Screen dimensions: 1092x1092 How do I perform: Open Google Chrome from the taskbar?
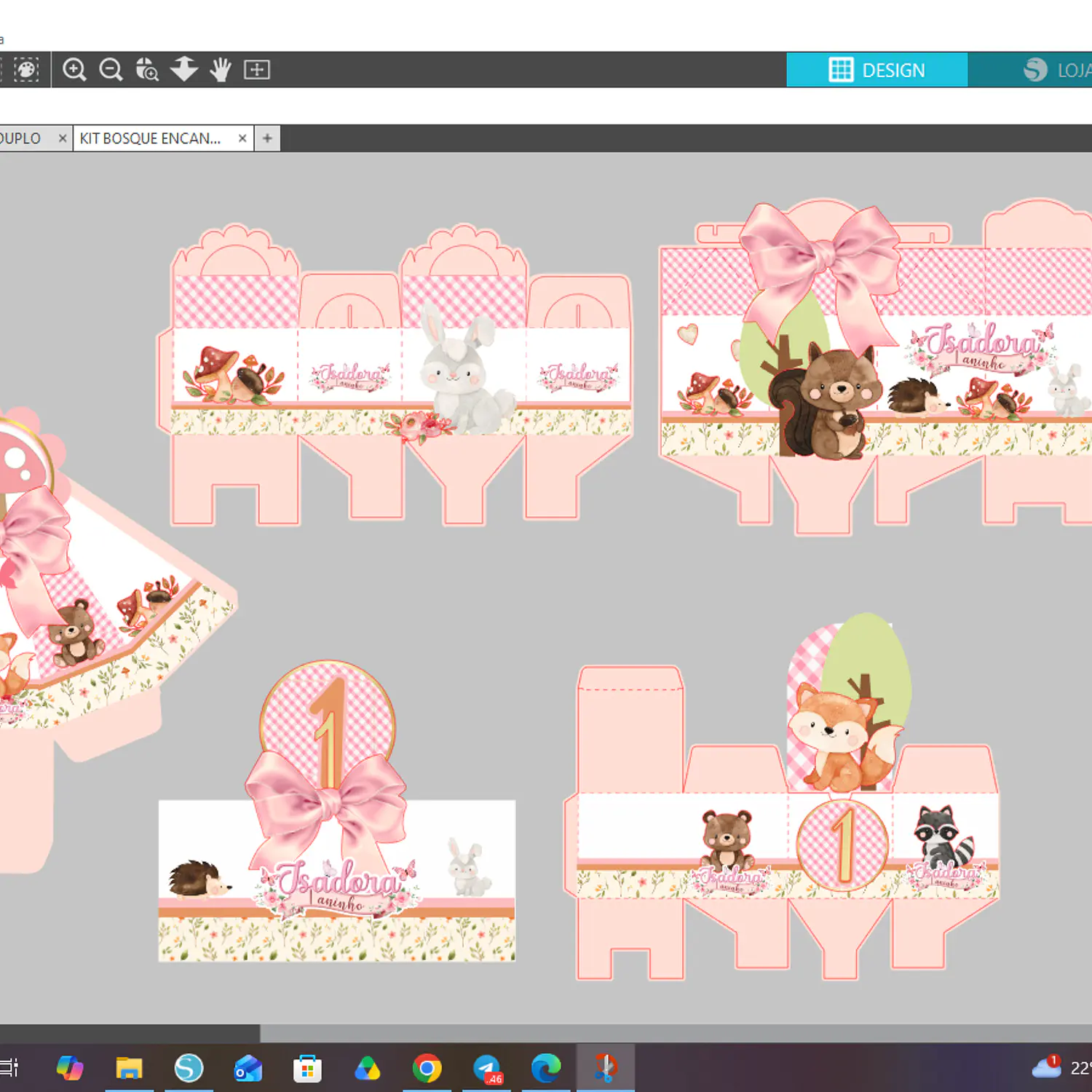pyautogui.click(x=427, y=1068)
